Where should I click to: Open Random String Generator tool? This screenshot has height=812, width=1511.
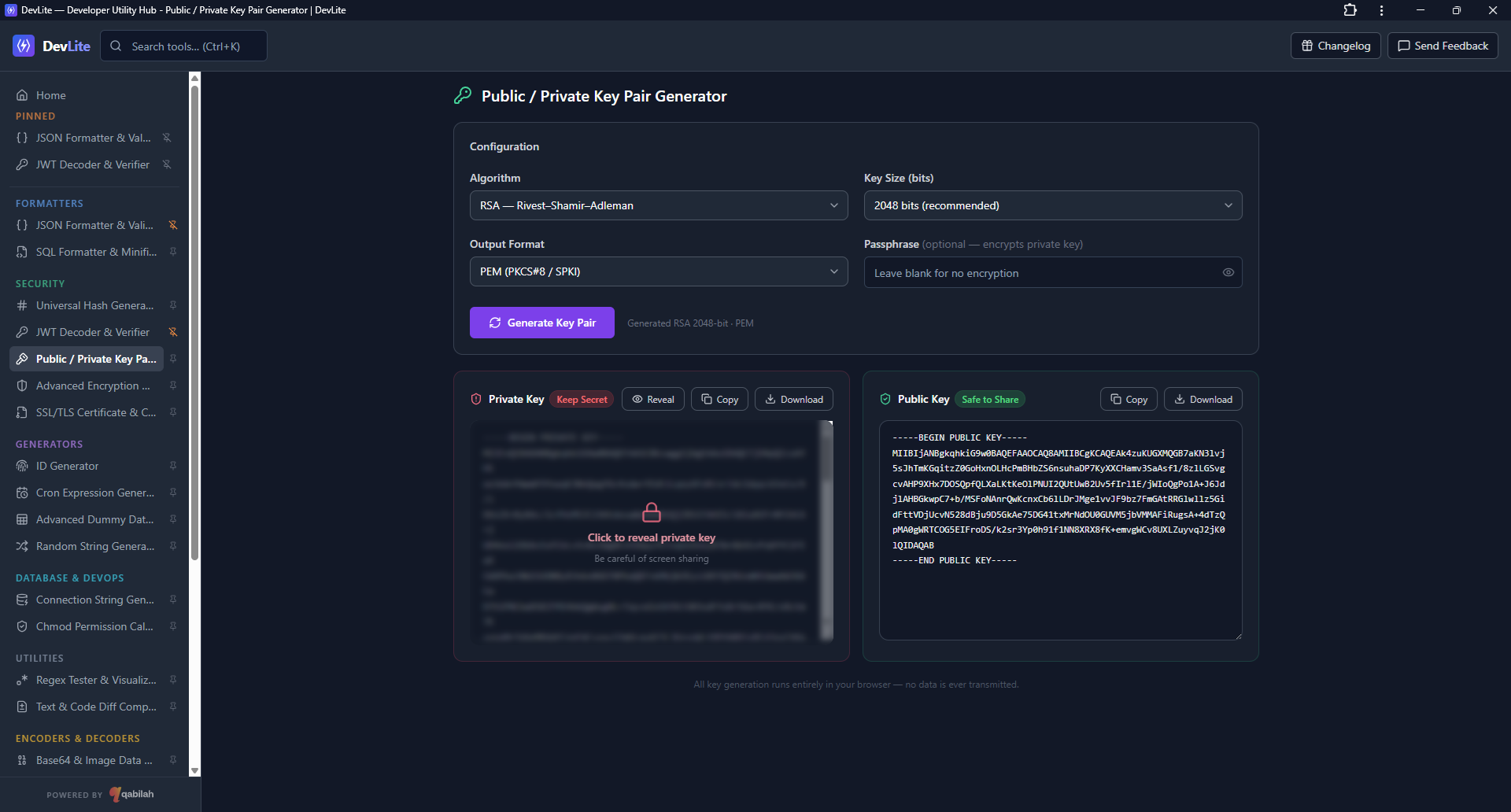pyautogui.click(x=87, y=546)
